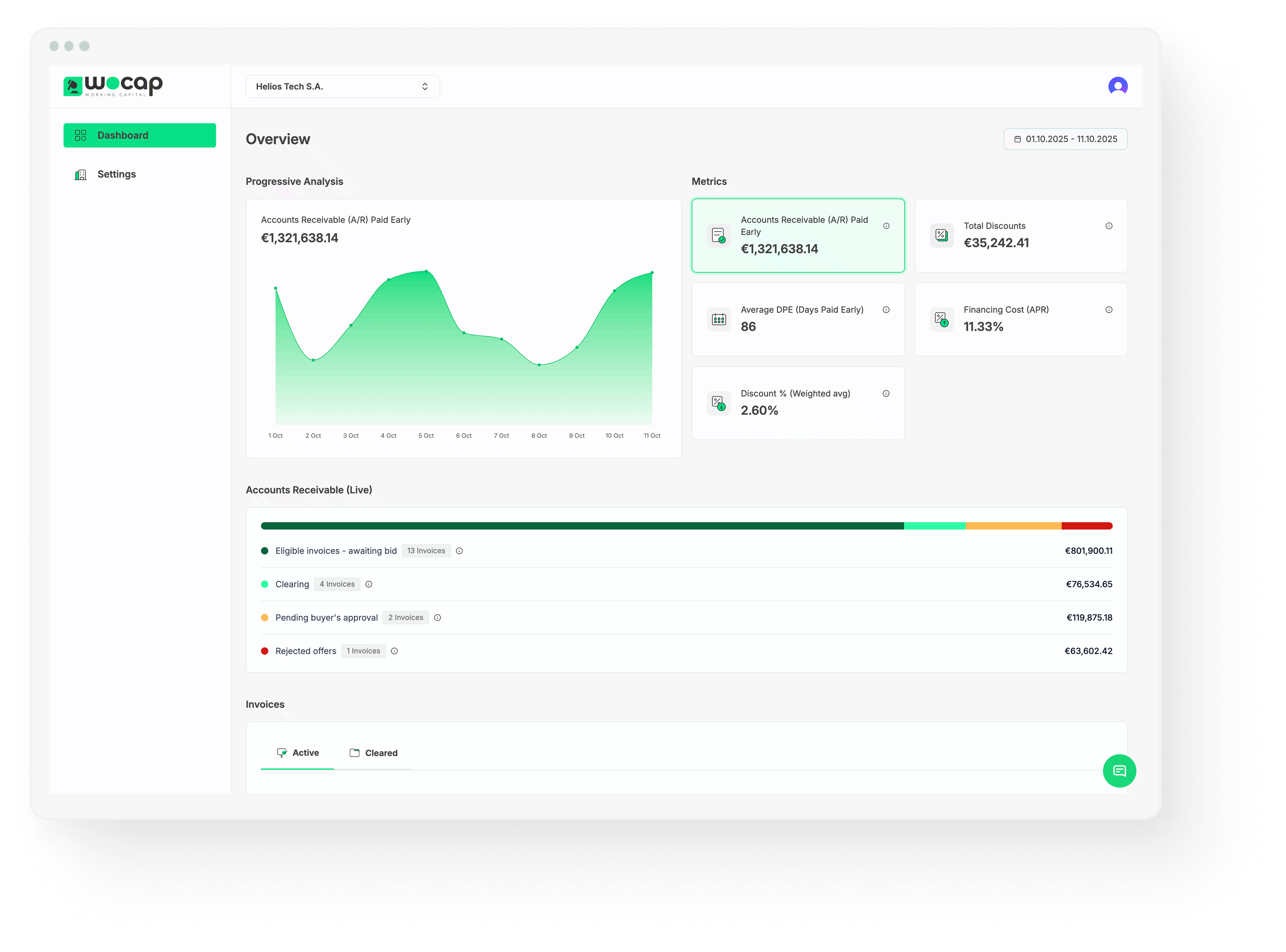
Task: Click info icon on Total Discounts card
Action: [x=1109, y=226]
